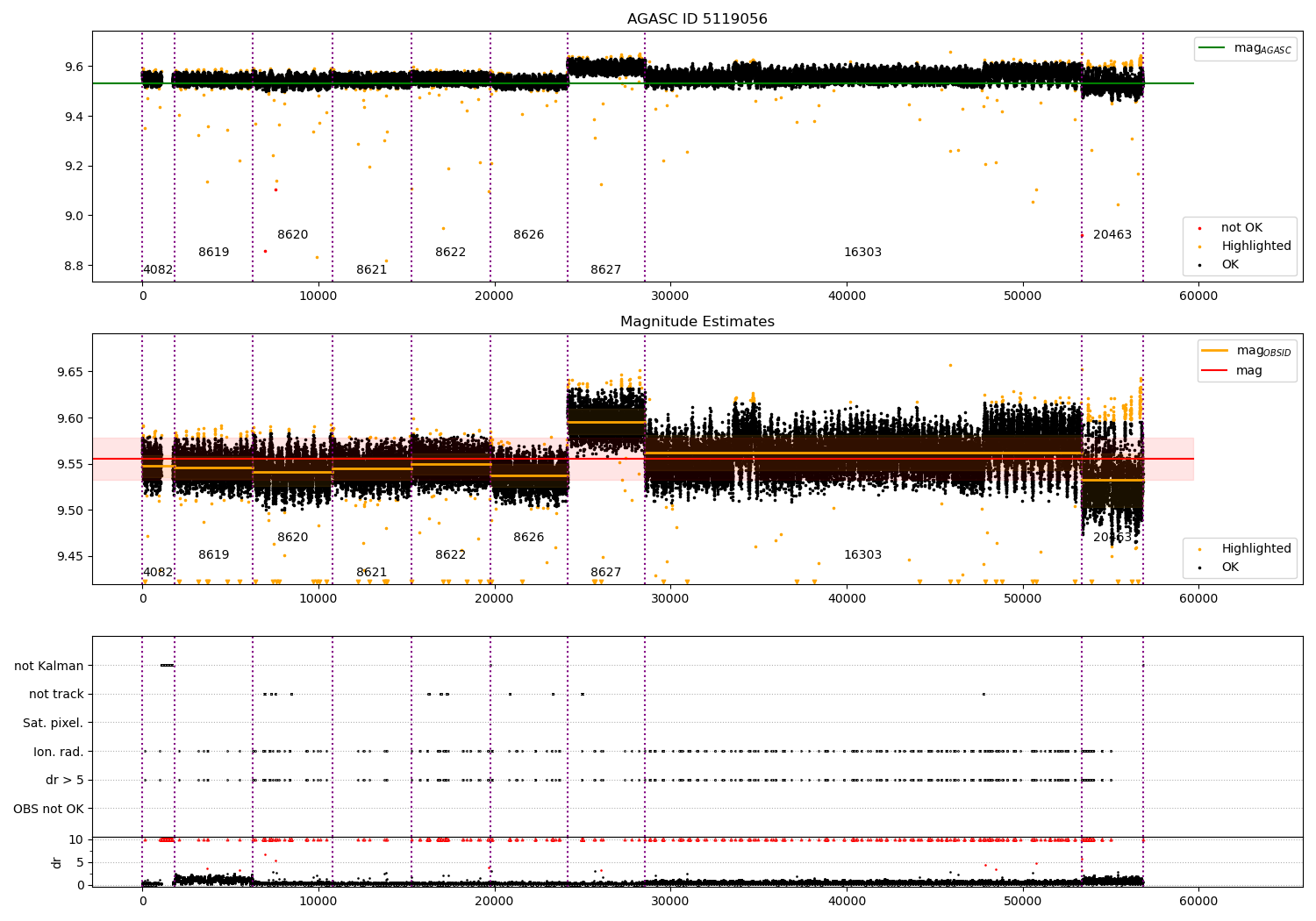This screenshot has width=1316, height=921.
Task: Click x-axis tick 10000 under bottom plot
Action: [318, 902]
